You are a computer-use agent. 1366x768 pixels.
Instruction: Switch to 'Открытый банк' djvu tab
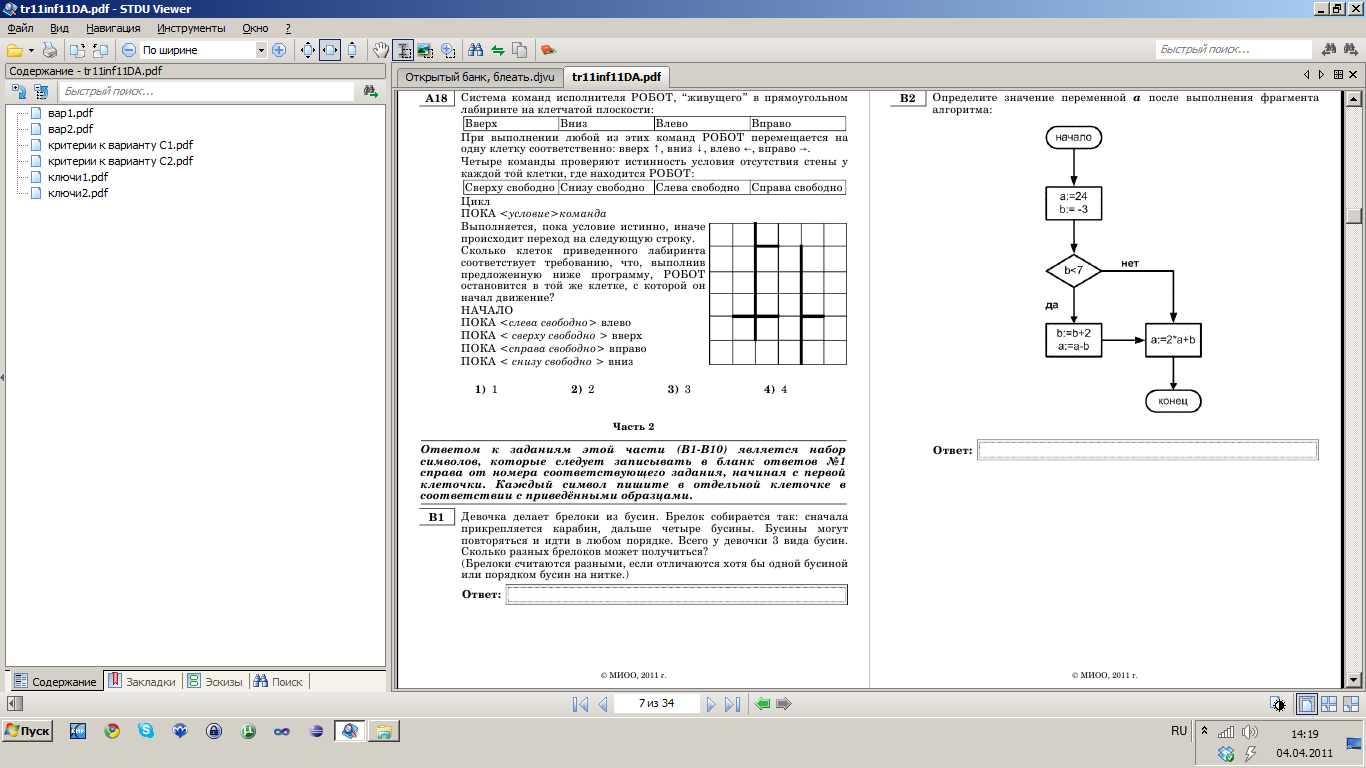[x=478, y=77]
